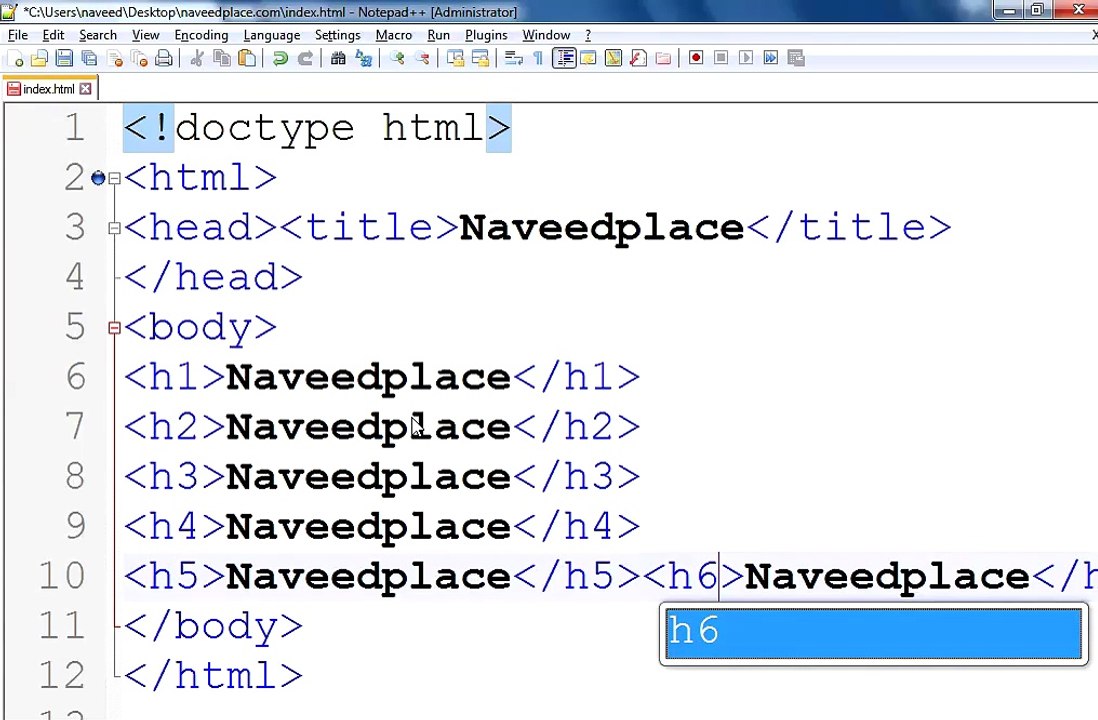Click the Save All toolbar icon
Image resolution: width=1098 pixels, height=720 pixels.
[89, 58]
